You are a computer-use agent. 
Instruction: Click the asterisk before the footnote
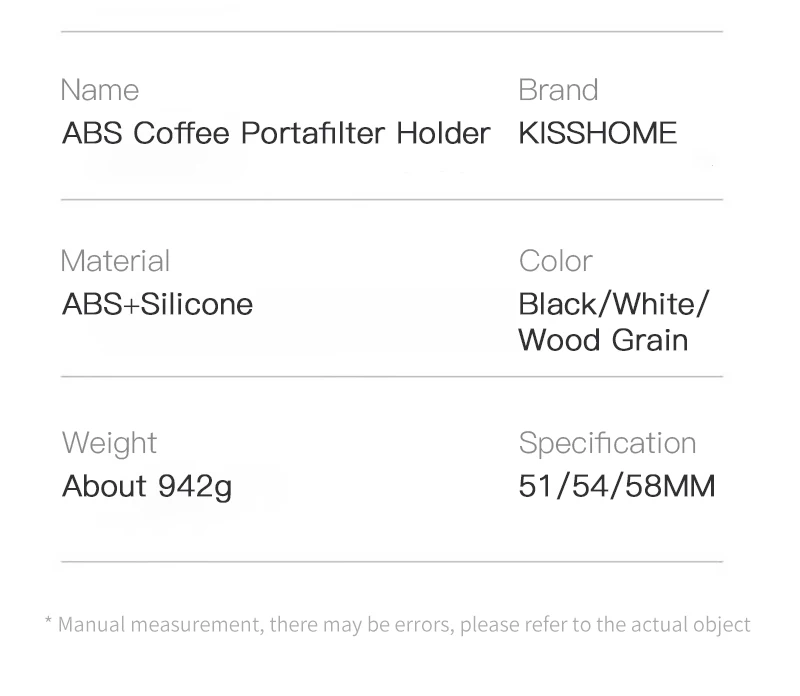pyautogui.click(x=48, y=624)
